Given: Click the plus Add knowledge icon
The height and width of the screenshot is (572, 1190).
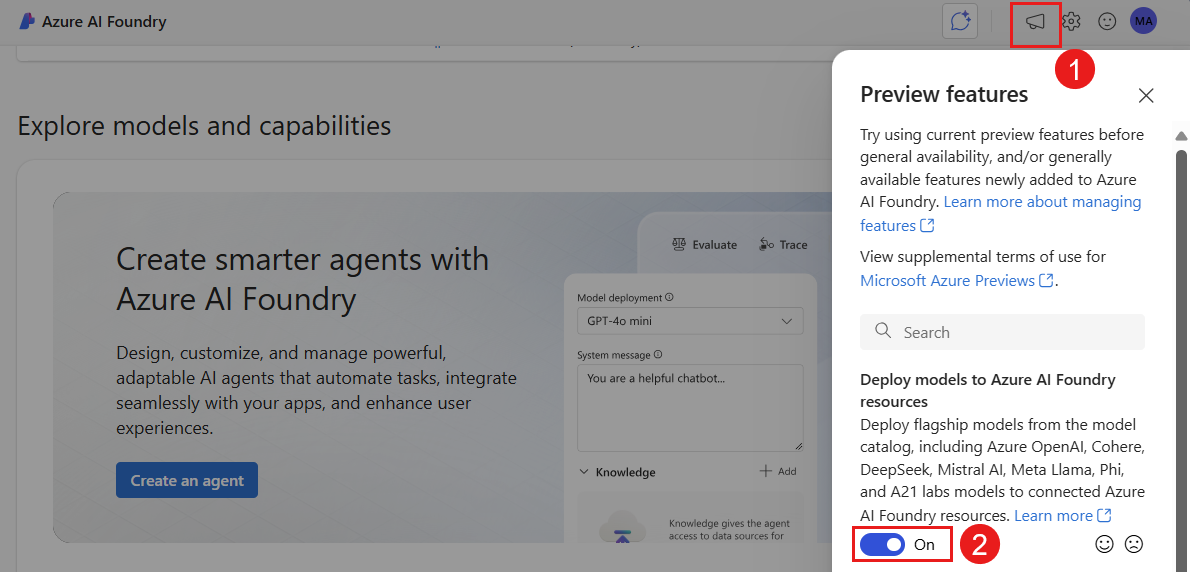Looking at the screenshot, I should point(766,471).
